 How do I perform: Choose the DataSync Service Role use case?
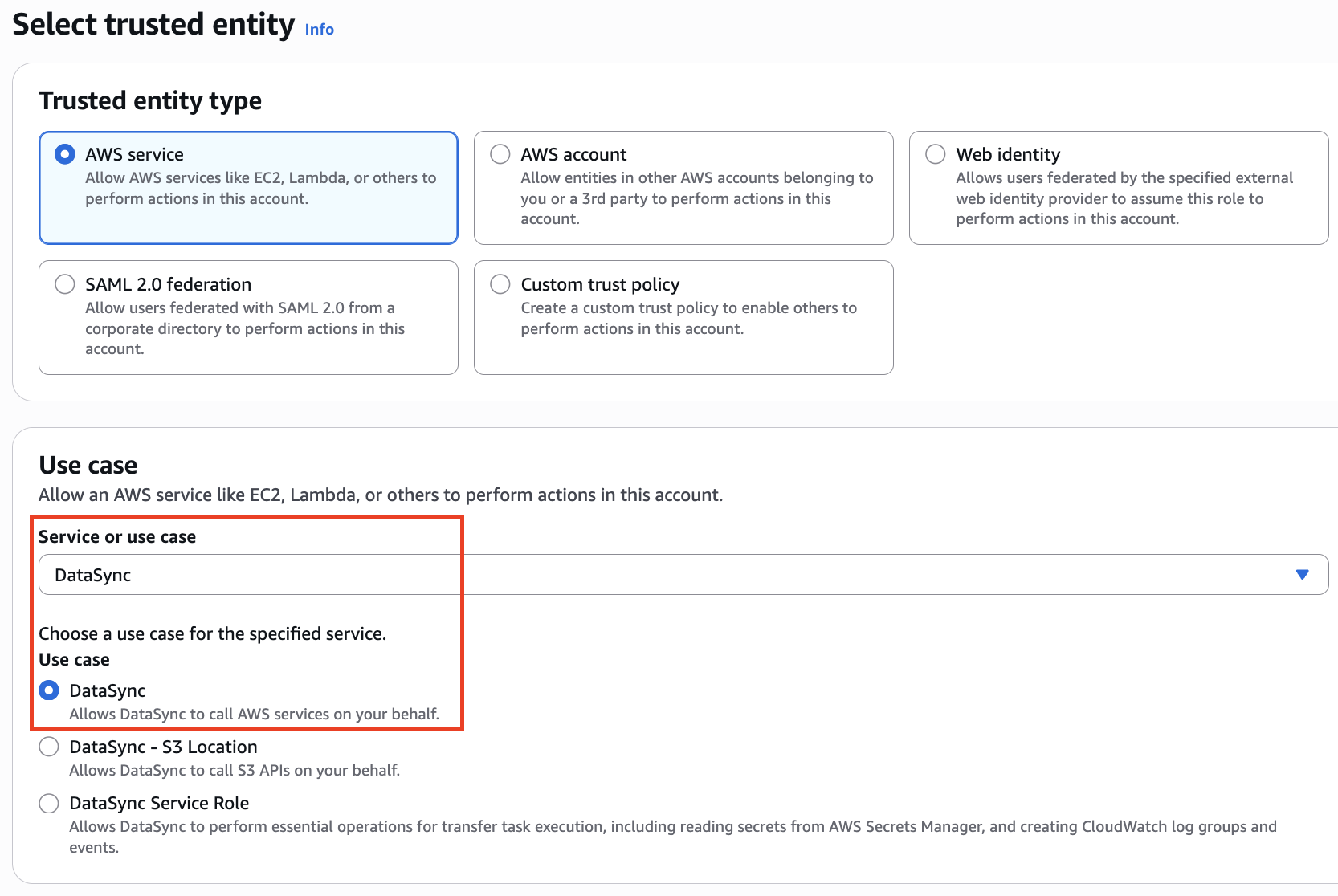pos(49,803)
